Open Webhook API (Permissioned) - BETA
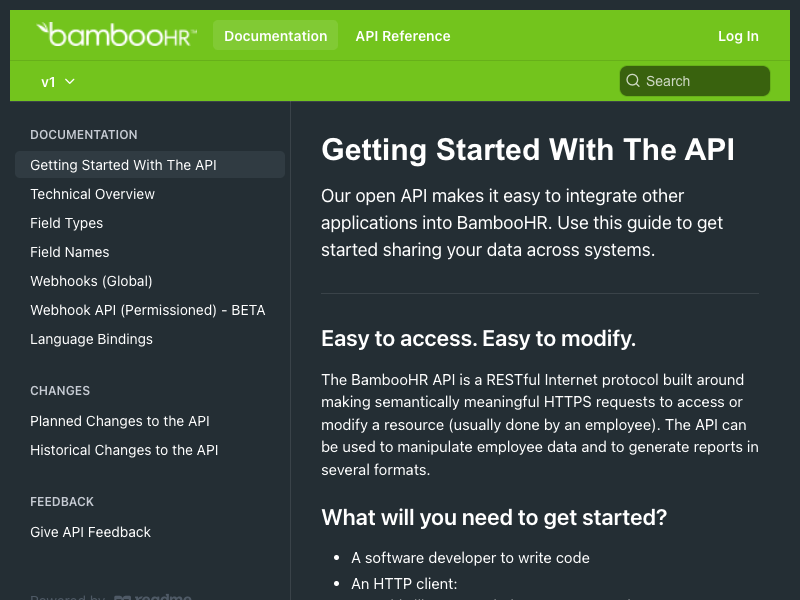 [x=147, y=310]
